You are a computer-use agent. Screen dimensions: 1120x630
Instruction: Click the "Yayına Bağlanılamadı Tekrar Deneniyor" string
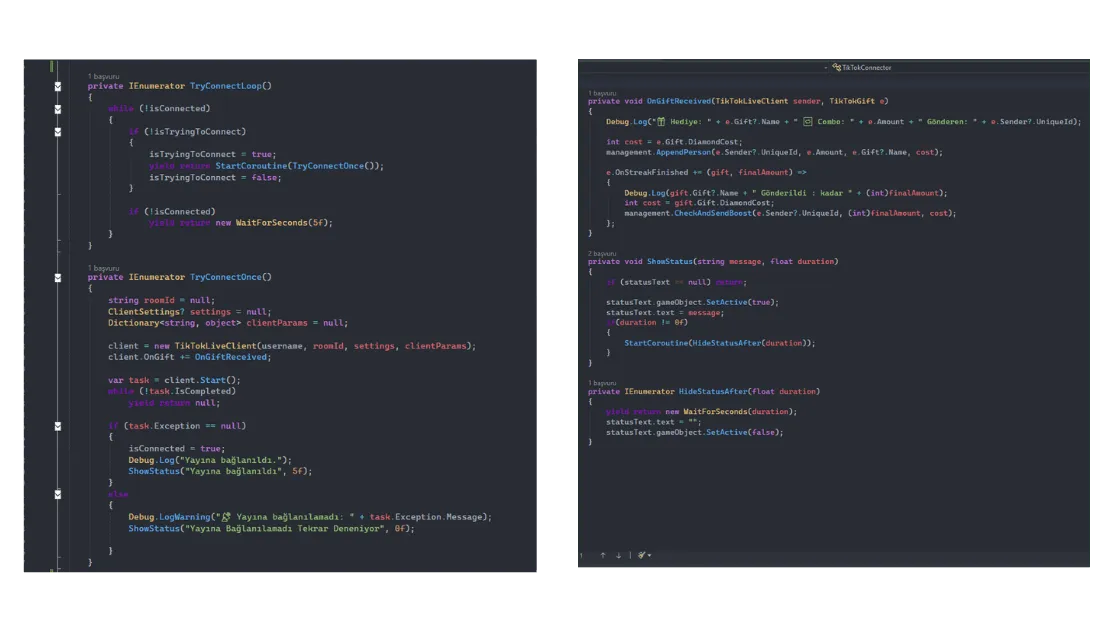coord(285,529)
